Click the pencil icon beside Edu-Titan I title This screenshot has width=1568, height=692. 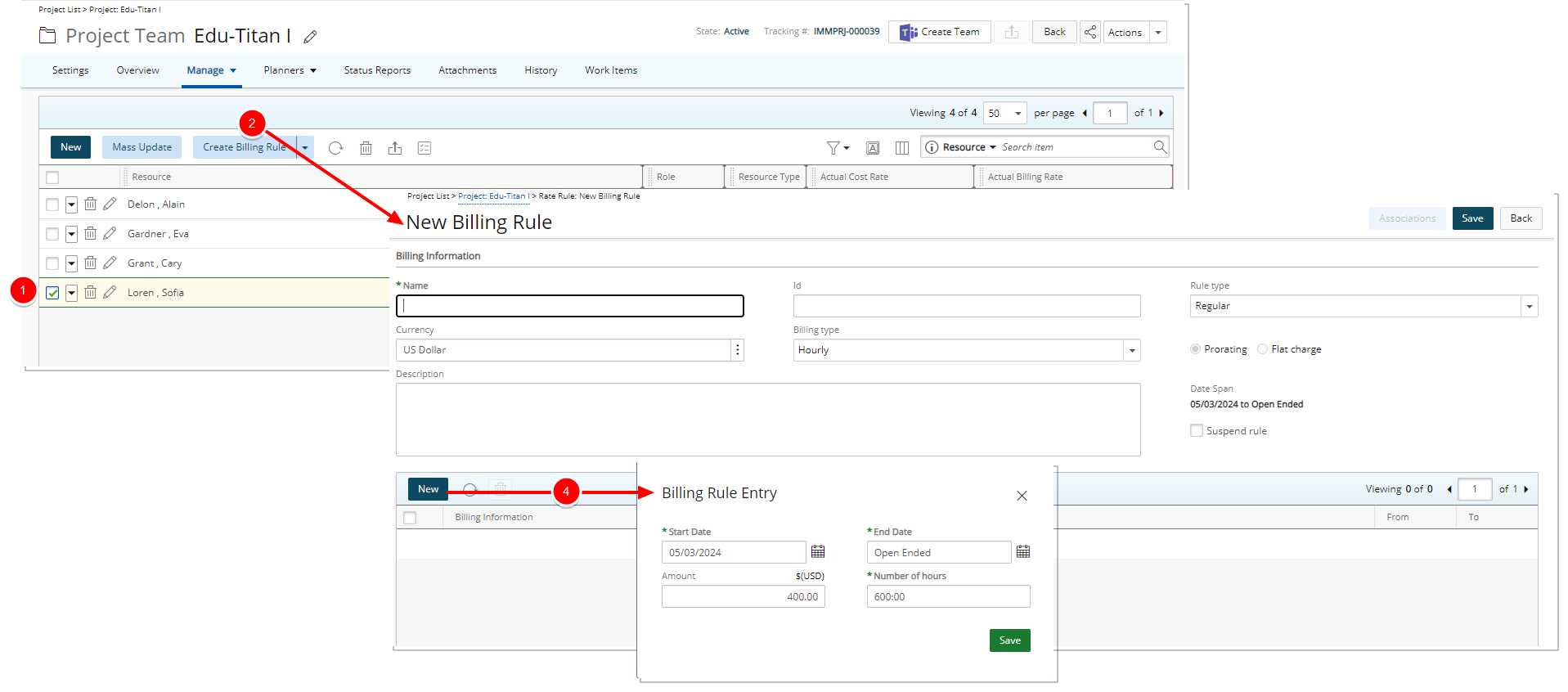tap(310, 37)
